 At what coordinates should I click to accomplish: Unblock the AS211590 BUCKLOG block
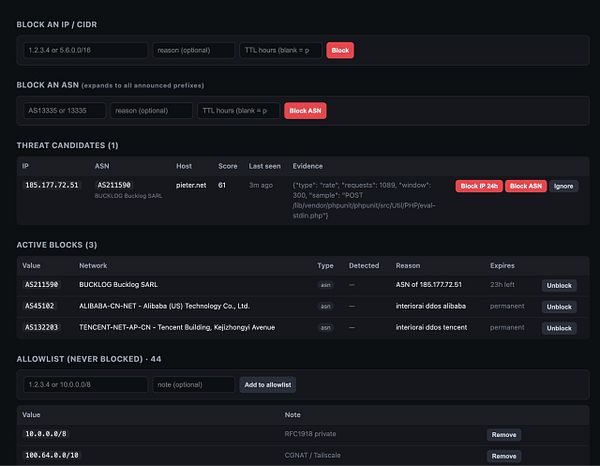pyautogui.click(x=559, y=285)
